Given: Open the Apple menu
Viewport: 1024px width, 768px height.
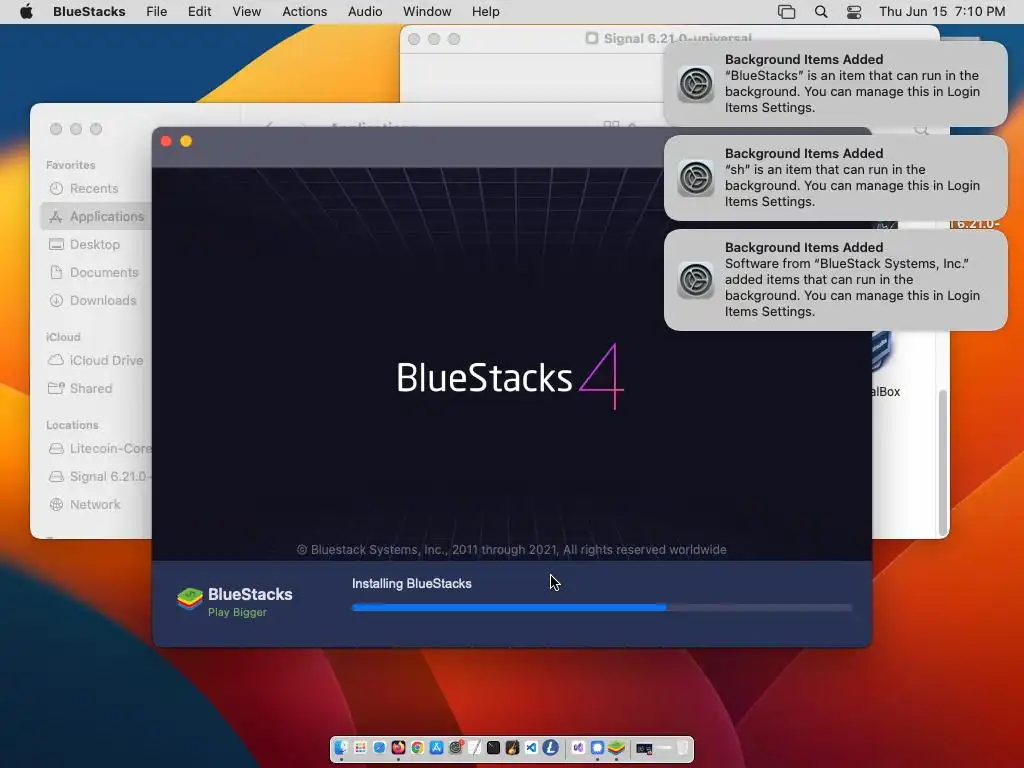Looking at the screenshot, I should pos(26,12).
